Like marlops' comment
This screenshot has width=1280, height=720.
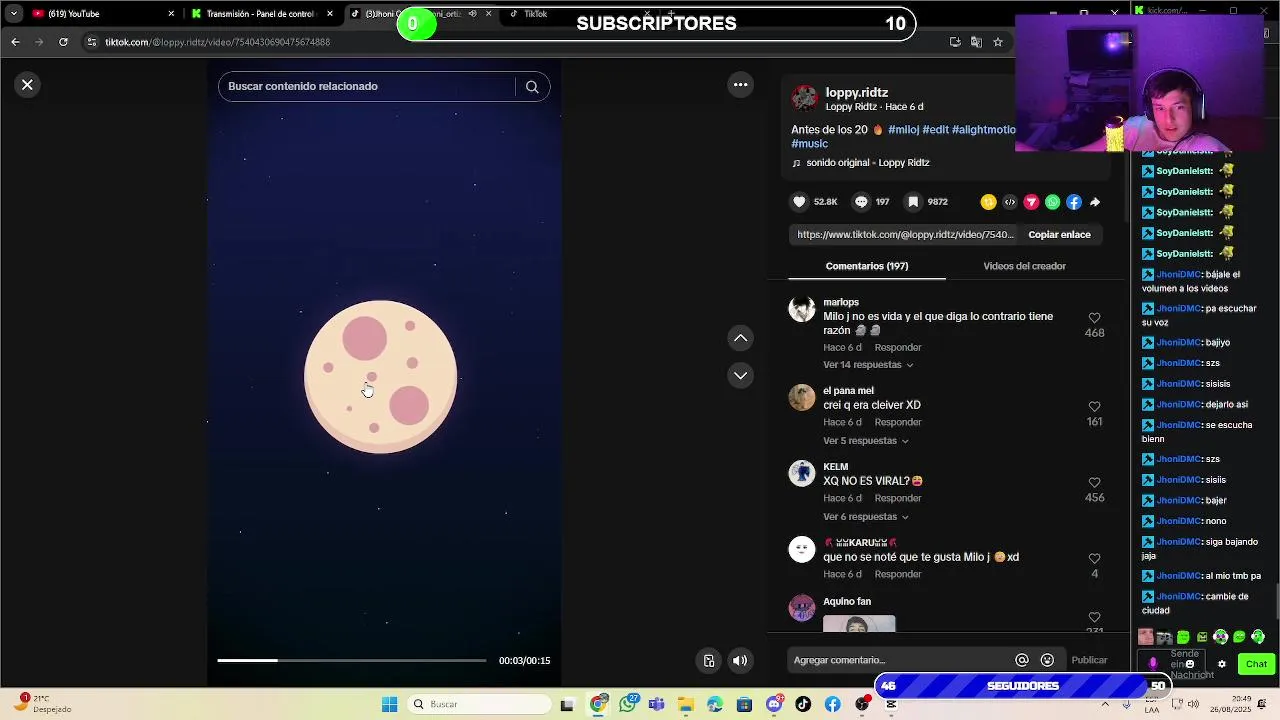point(1094,318)
